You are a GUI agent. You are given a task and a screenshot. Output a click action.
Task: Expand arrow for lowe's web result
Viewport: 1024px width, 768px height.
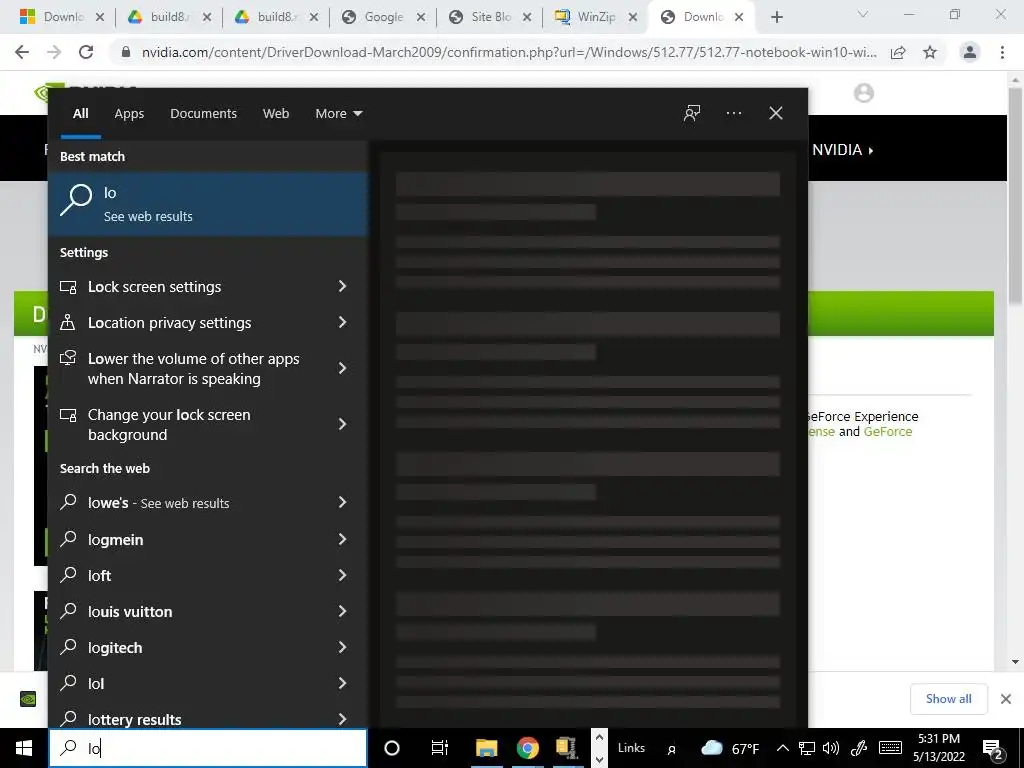tap(343, 502)
